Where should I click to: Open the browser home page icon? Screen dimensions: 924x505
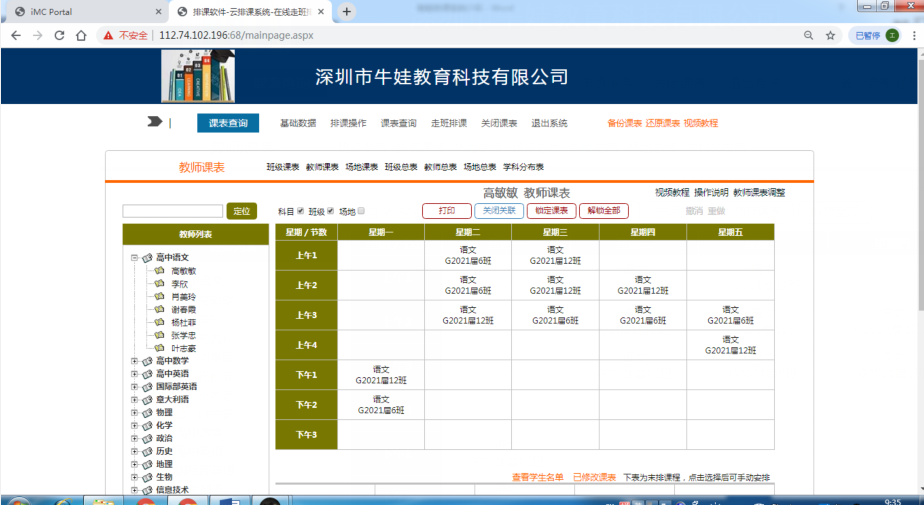point(81,35)
